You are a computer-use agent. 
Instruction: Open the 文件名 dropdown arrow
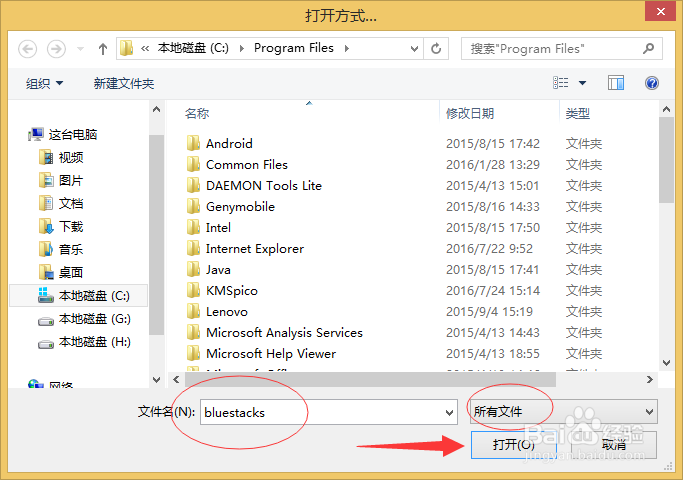point(449,412)
